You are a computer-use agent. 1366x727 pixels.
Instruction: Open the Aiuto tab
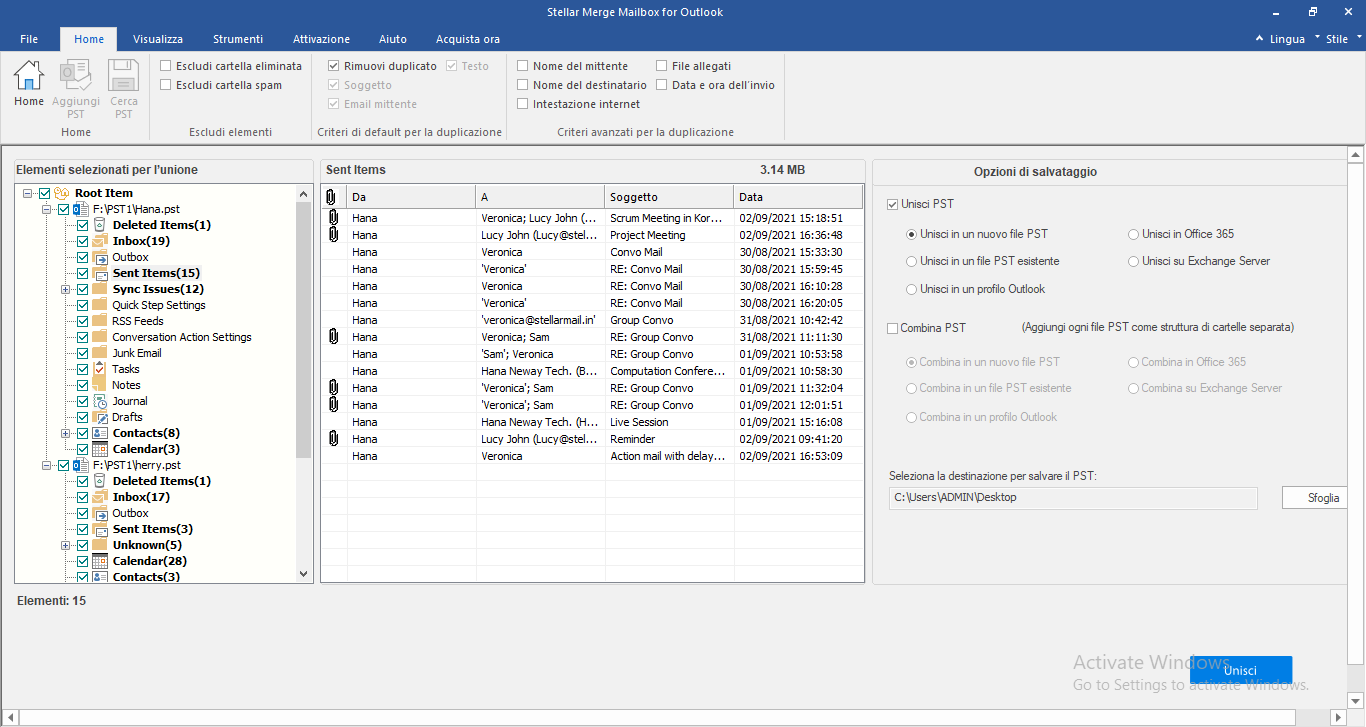pos(393,39)
